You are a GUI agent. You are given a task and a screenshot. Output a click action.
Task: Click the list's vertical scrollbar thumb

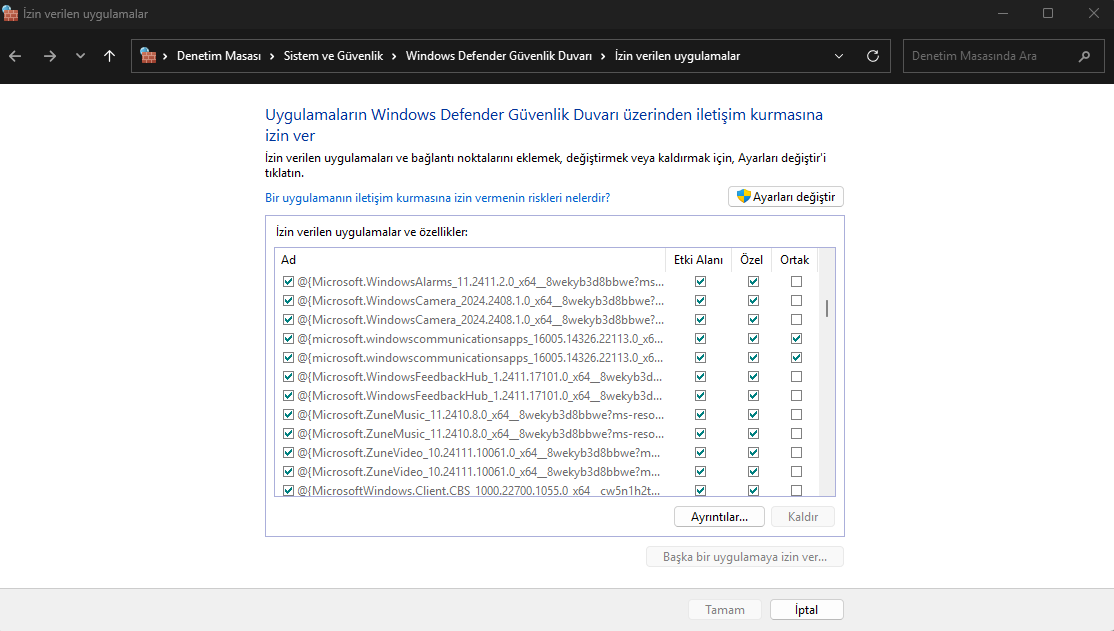click(x=826, y=308)
